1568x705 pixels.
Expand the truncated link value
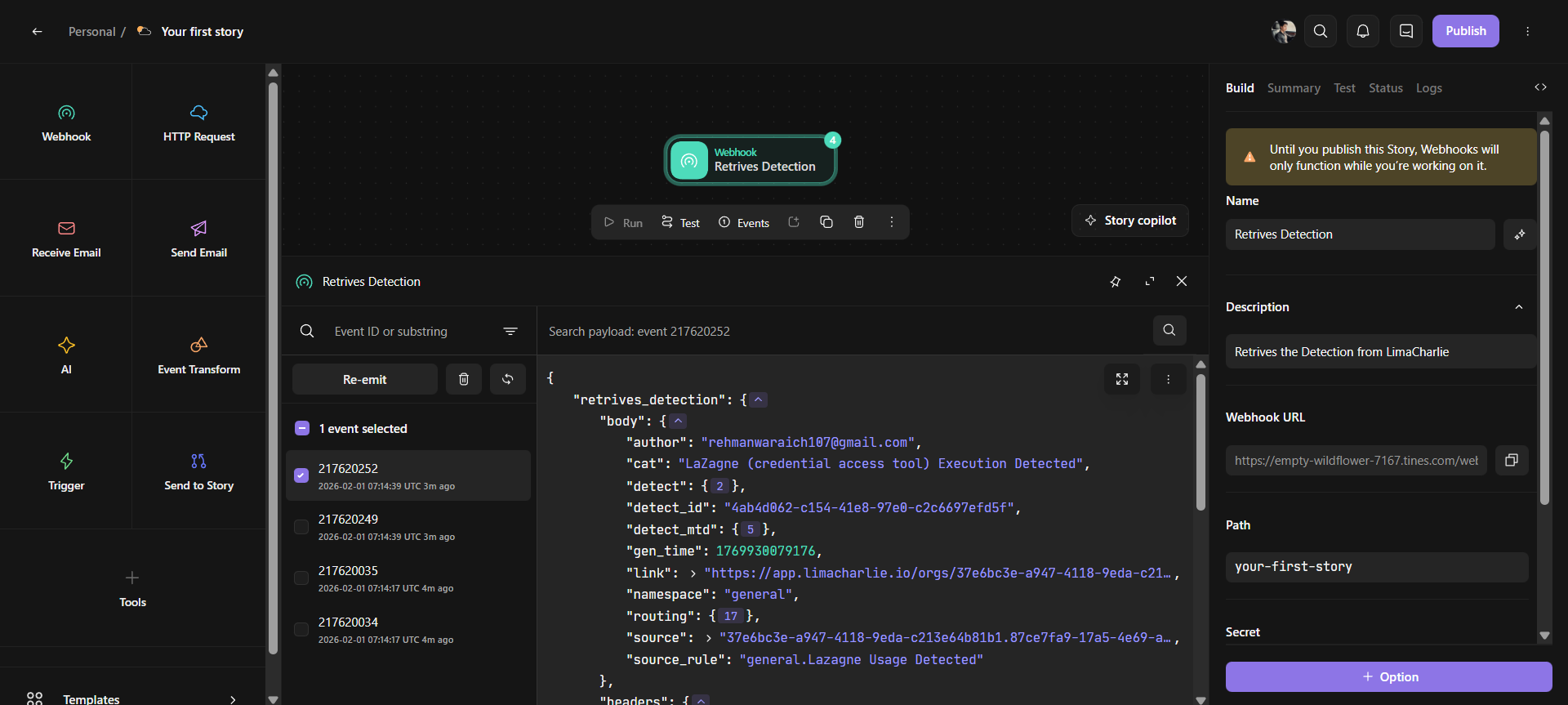(693, 573)
